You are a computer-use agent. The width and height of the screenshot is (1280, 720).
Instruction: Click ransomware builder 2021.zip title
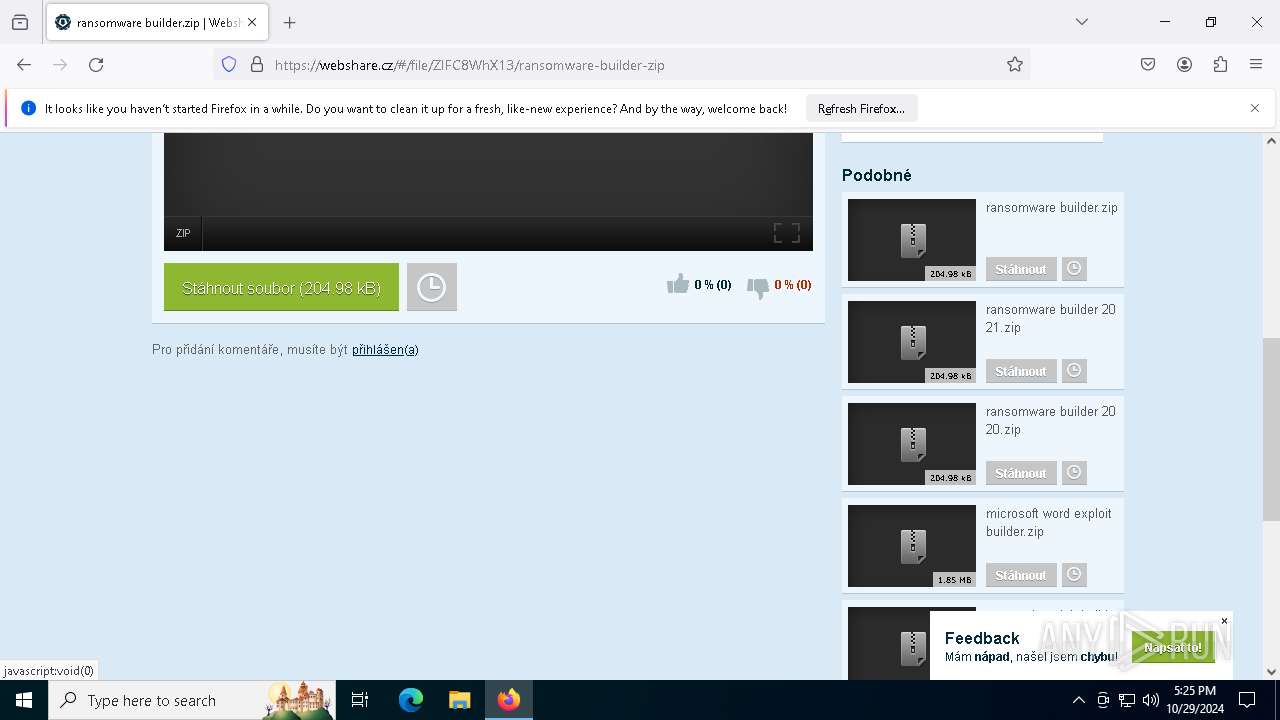coord(1051,319)
